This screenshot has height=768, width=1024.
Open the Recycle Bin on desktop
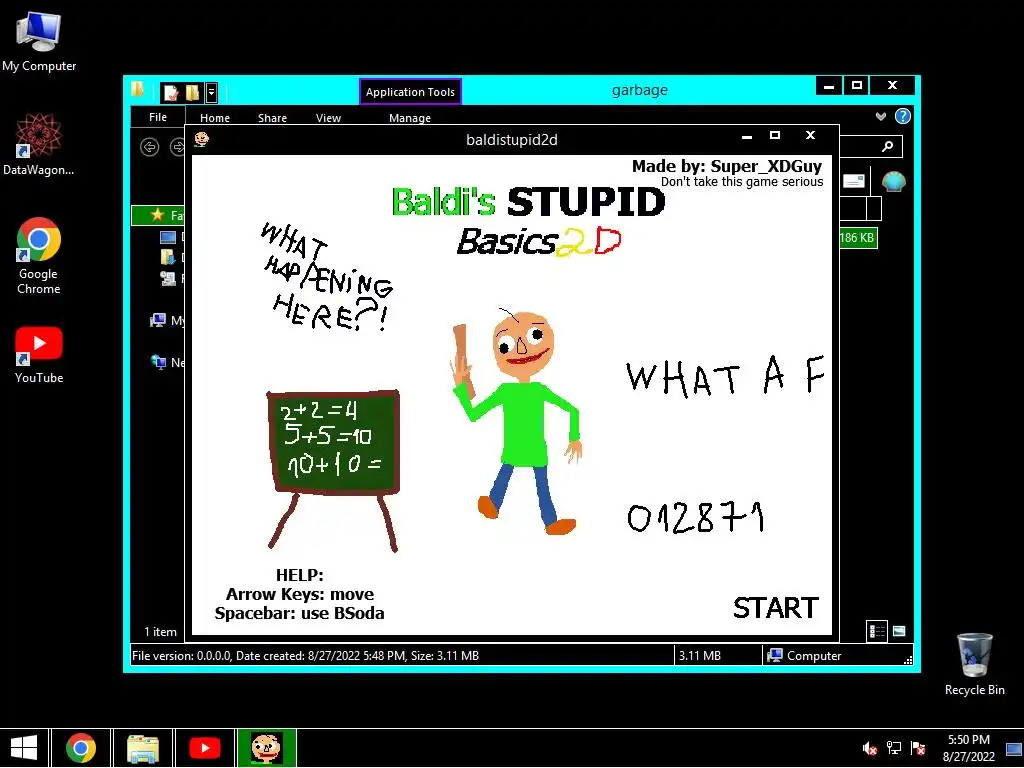click(x=974, y=664)
